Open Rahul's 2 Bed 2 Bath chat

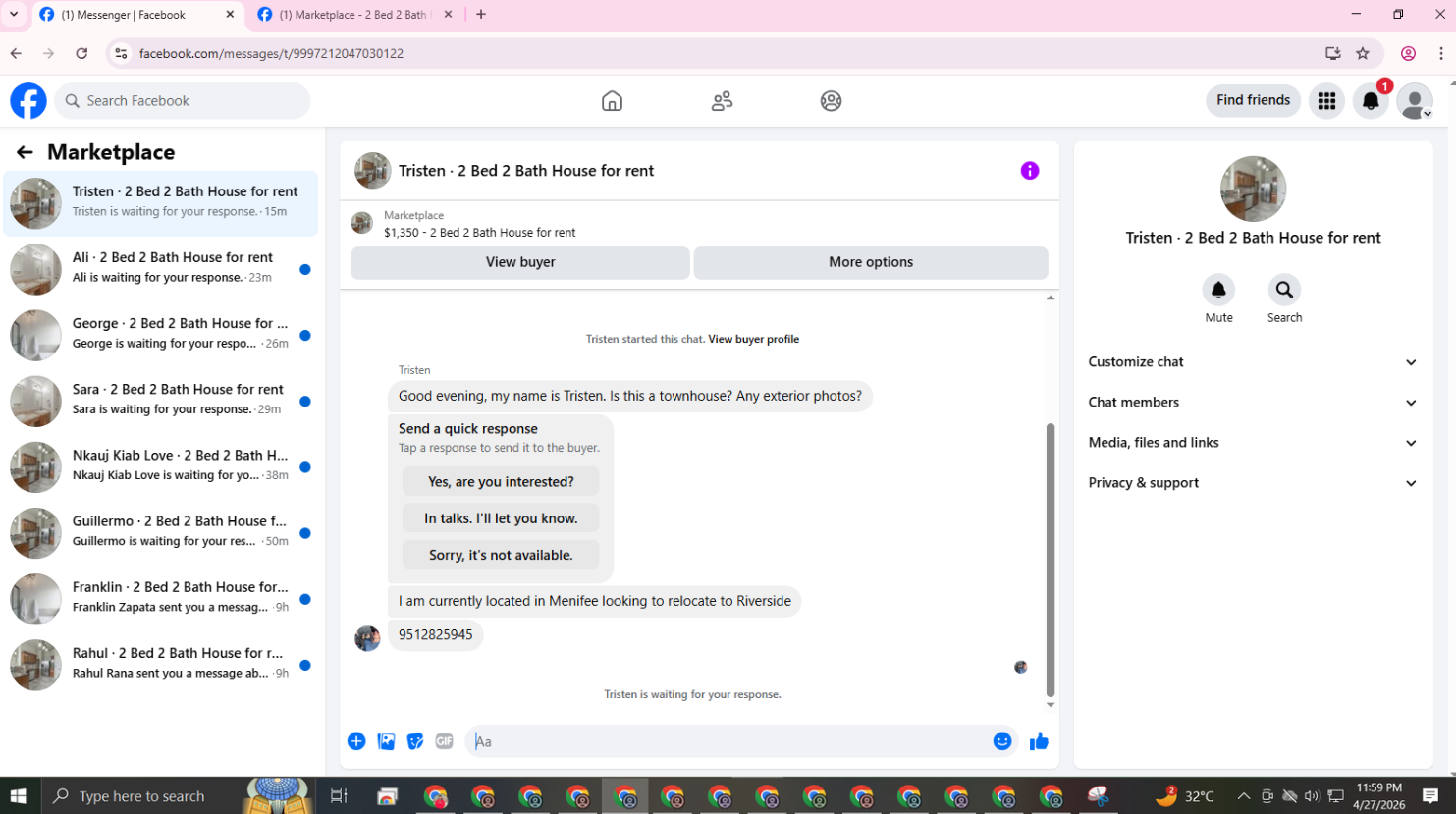pos(161,664)
